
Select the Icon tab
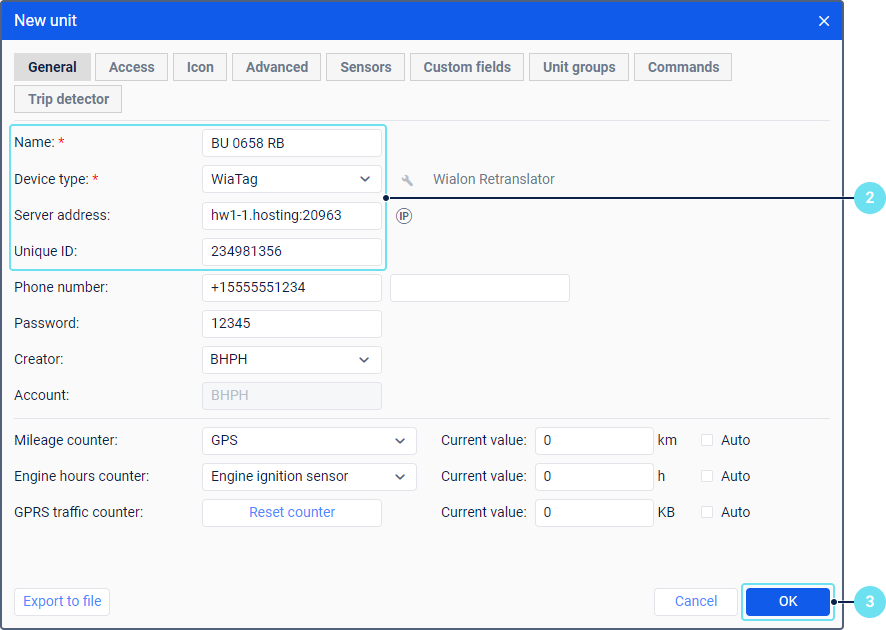(200, 67)
